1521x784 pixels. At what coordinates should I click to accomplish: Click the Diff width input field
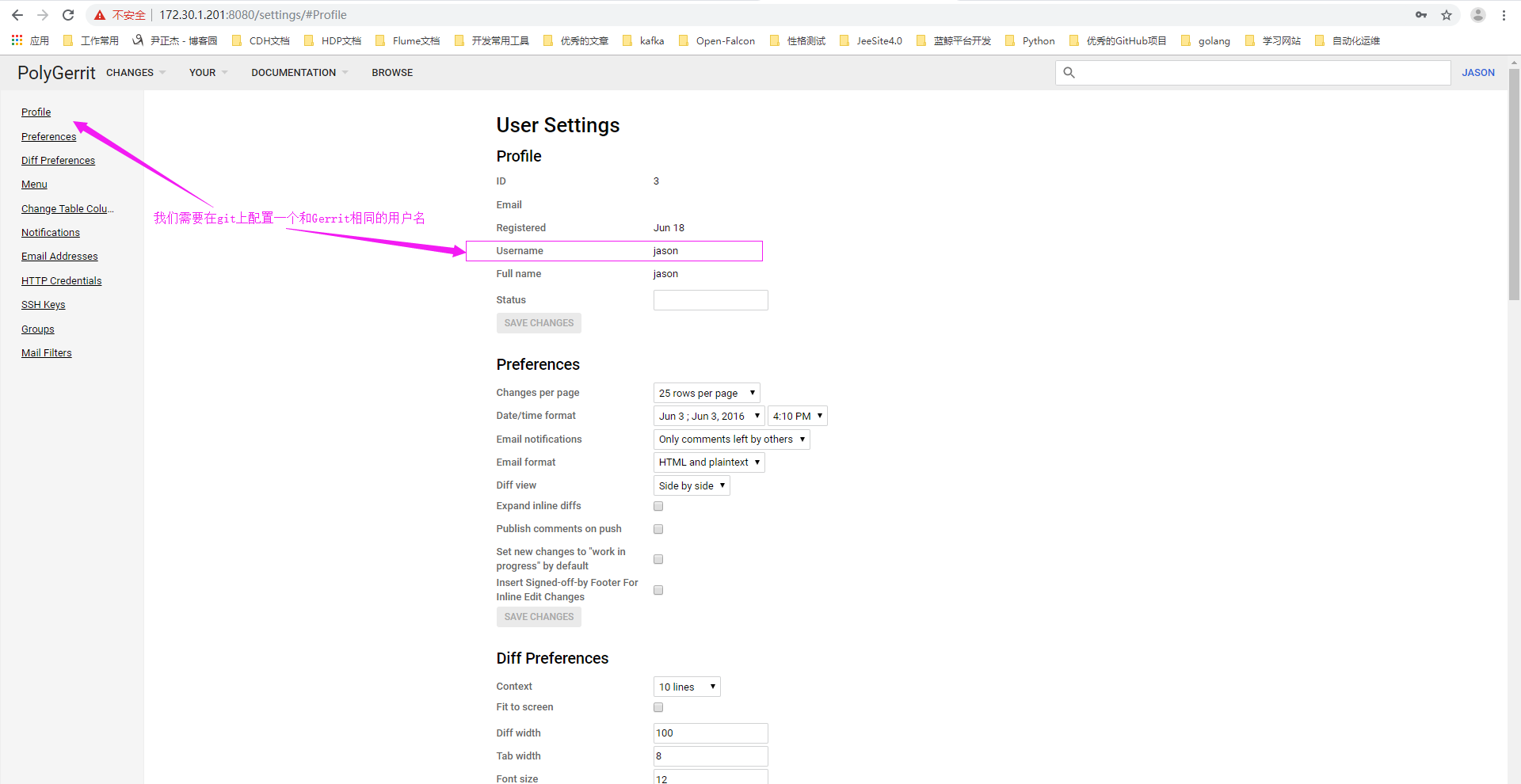(711, 733)
